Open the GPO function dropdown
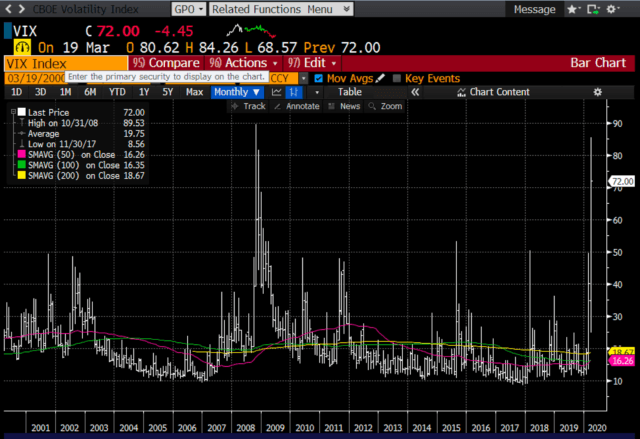 189,9
